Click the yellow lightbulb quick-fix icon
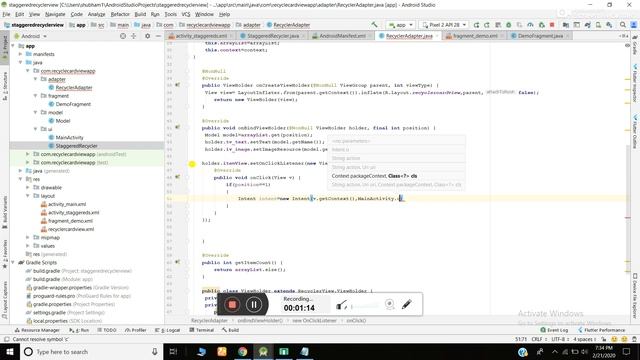Image resolution: width=640 pixels, height=360 pixels. point(192,164)
